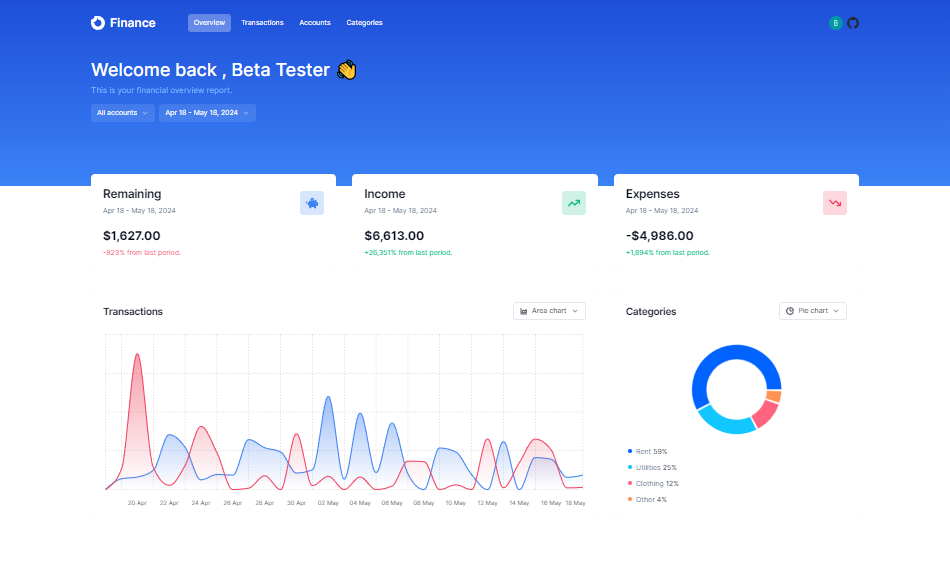Click the date range under Remaining title
This screenshot has height=566, width=950.
(139, 211)
